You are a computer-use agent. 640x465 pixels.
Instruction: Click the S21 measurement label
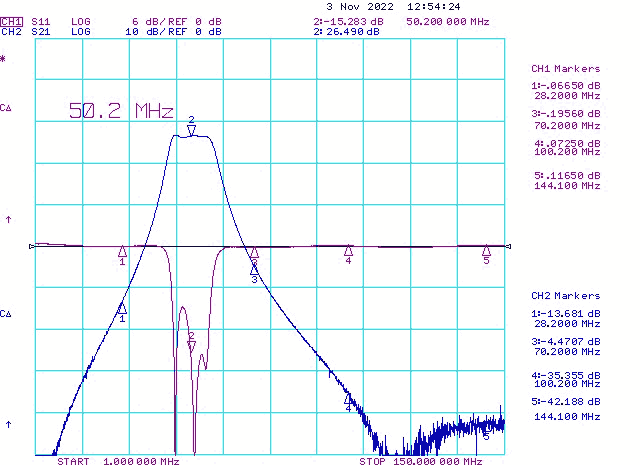pyautogui.click(x=40, y=32)
